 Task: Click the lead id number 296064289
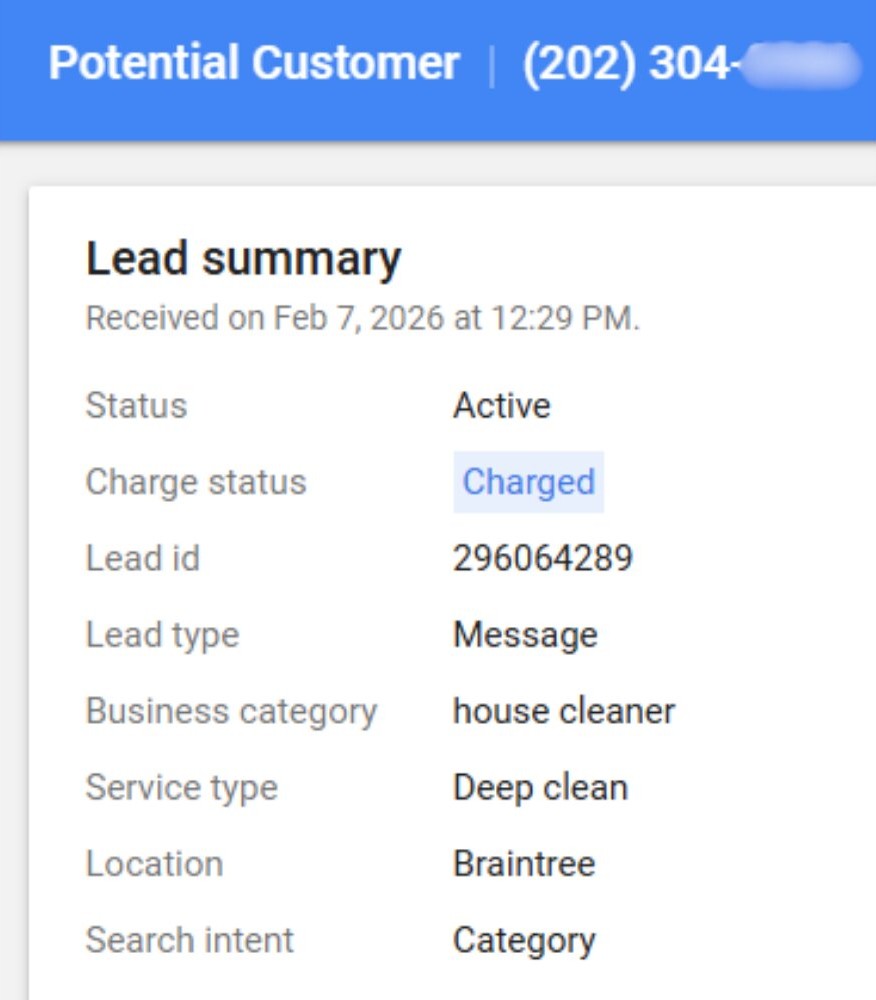pyautogui.click(x=542, y=558)
